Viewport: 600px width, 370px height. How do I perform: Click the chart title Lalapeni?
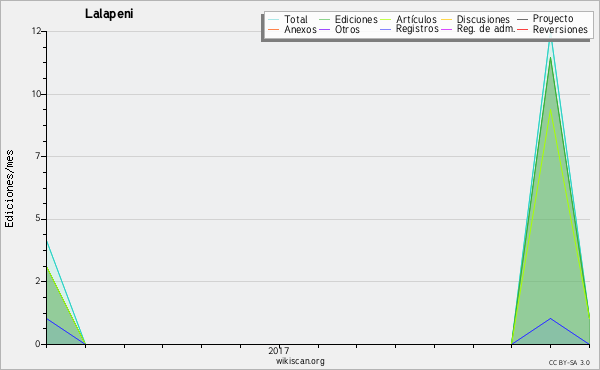(109, 14)
